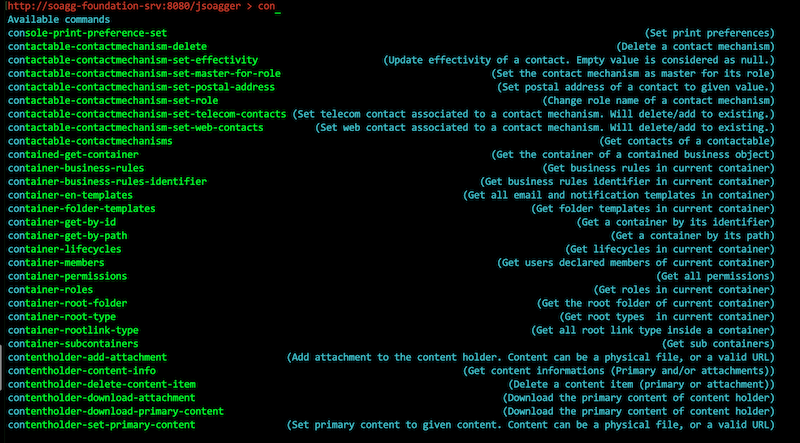
Task: Select the contactable-contactmechanism-set-postal-address line
Action: [141, 87]
